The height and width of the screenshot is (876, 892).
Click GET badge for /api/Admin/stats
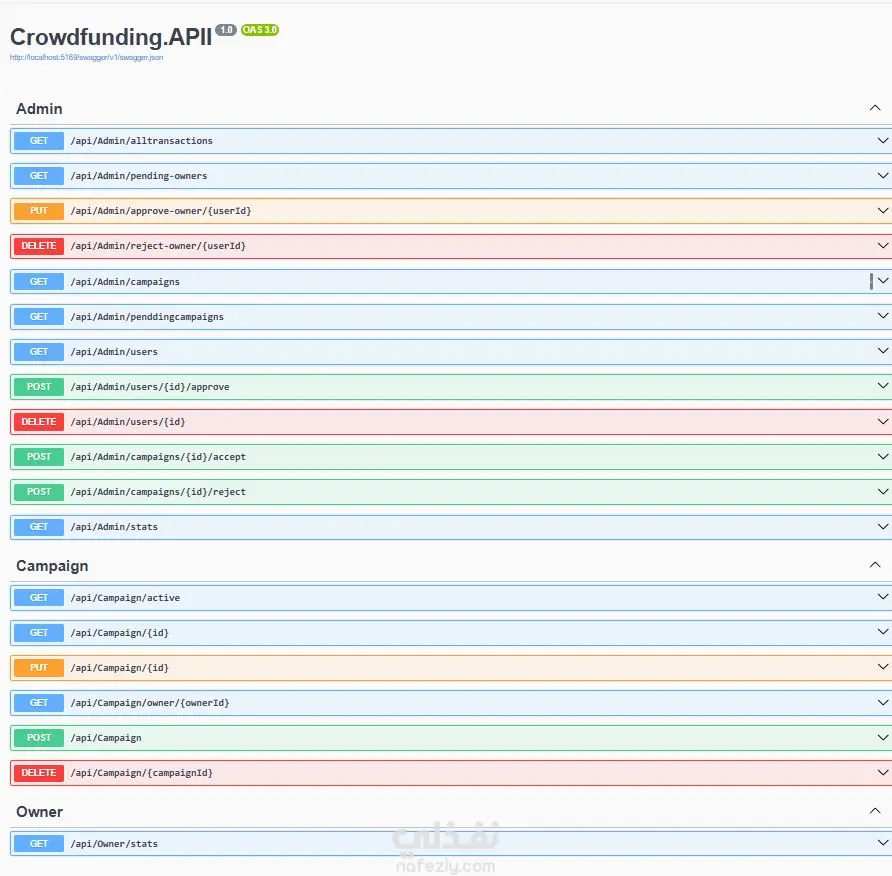pos(39,527)
